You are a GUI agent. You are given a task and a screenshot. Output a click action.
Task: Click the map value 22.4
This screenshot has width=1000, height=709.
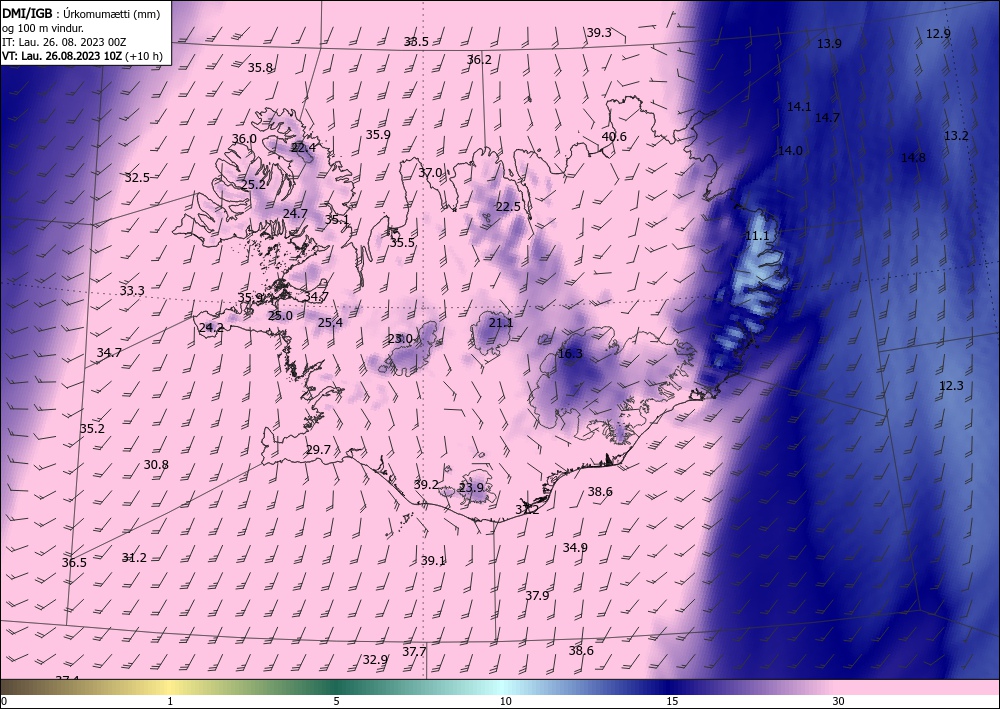tap(303, 148)
